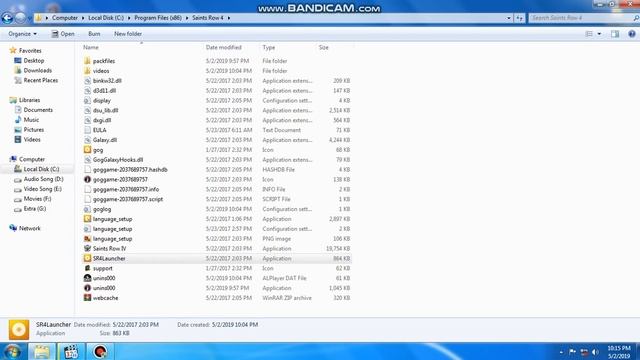Image resolution: width=640 pixels, height=360 pixels.
Task: Select the binkw32.dll file icon
Action: click(x=87, y=81)
